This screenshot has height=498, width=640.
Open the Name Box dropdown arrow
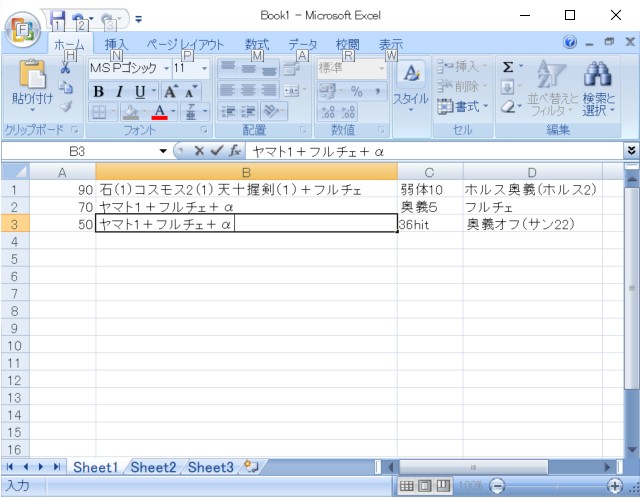164,151
